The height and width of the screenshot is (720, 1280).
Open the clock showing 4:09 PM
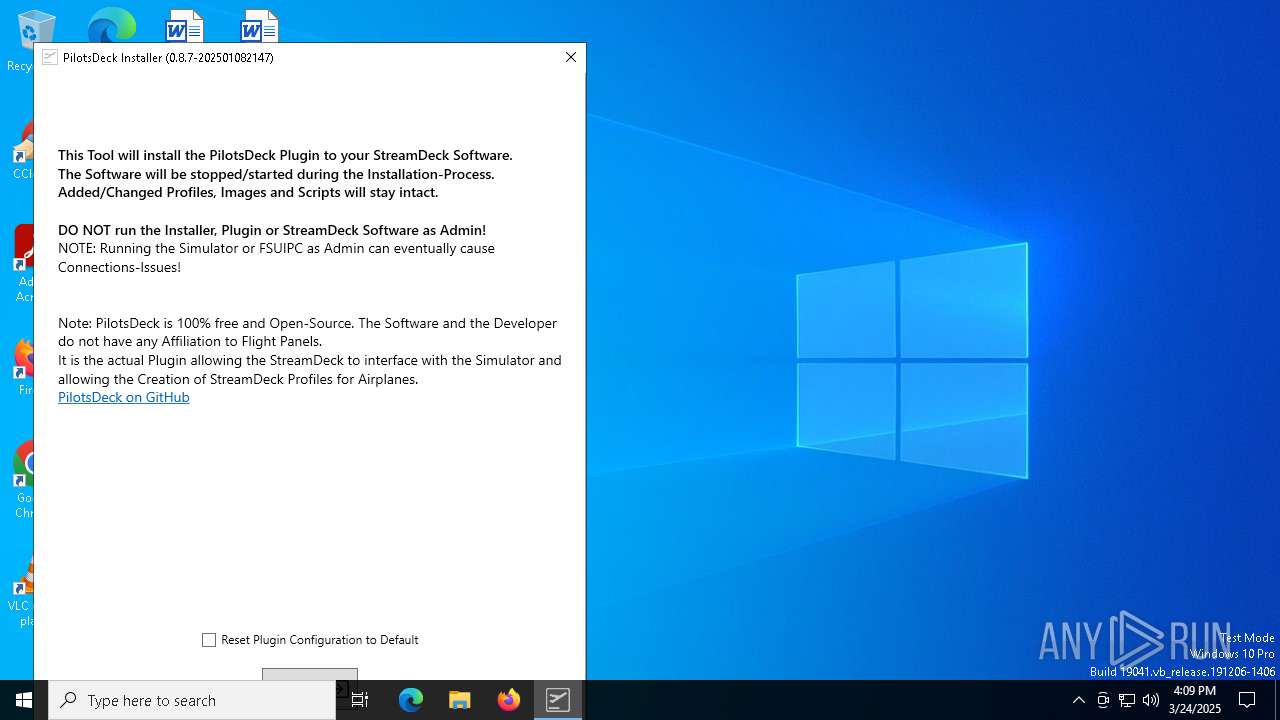coord(1195,700)
